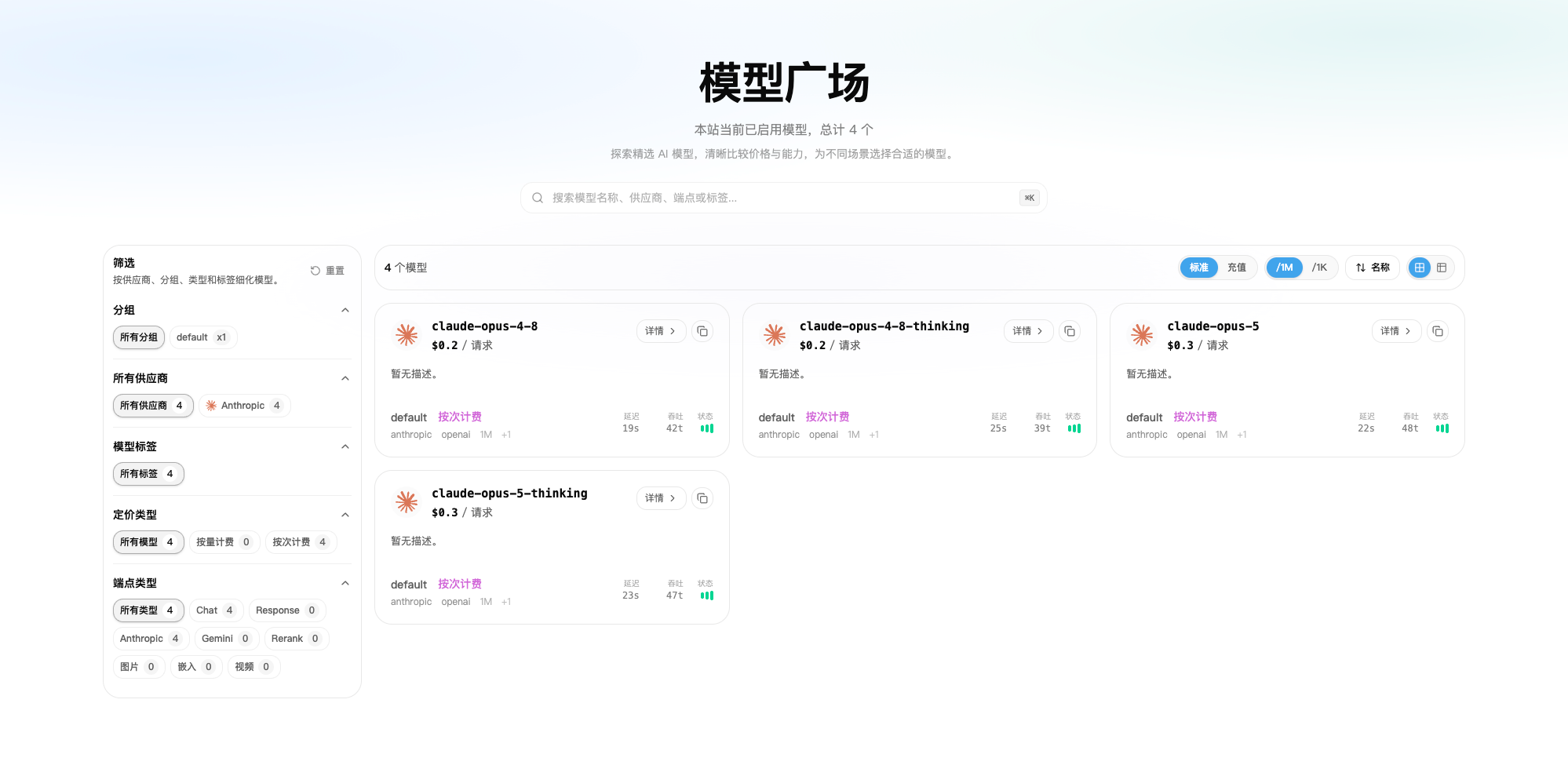Select the 标准 pricing toggle
Viewport: 1568px width, 776px height.
1199,268
